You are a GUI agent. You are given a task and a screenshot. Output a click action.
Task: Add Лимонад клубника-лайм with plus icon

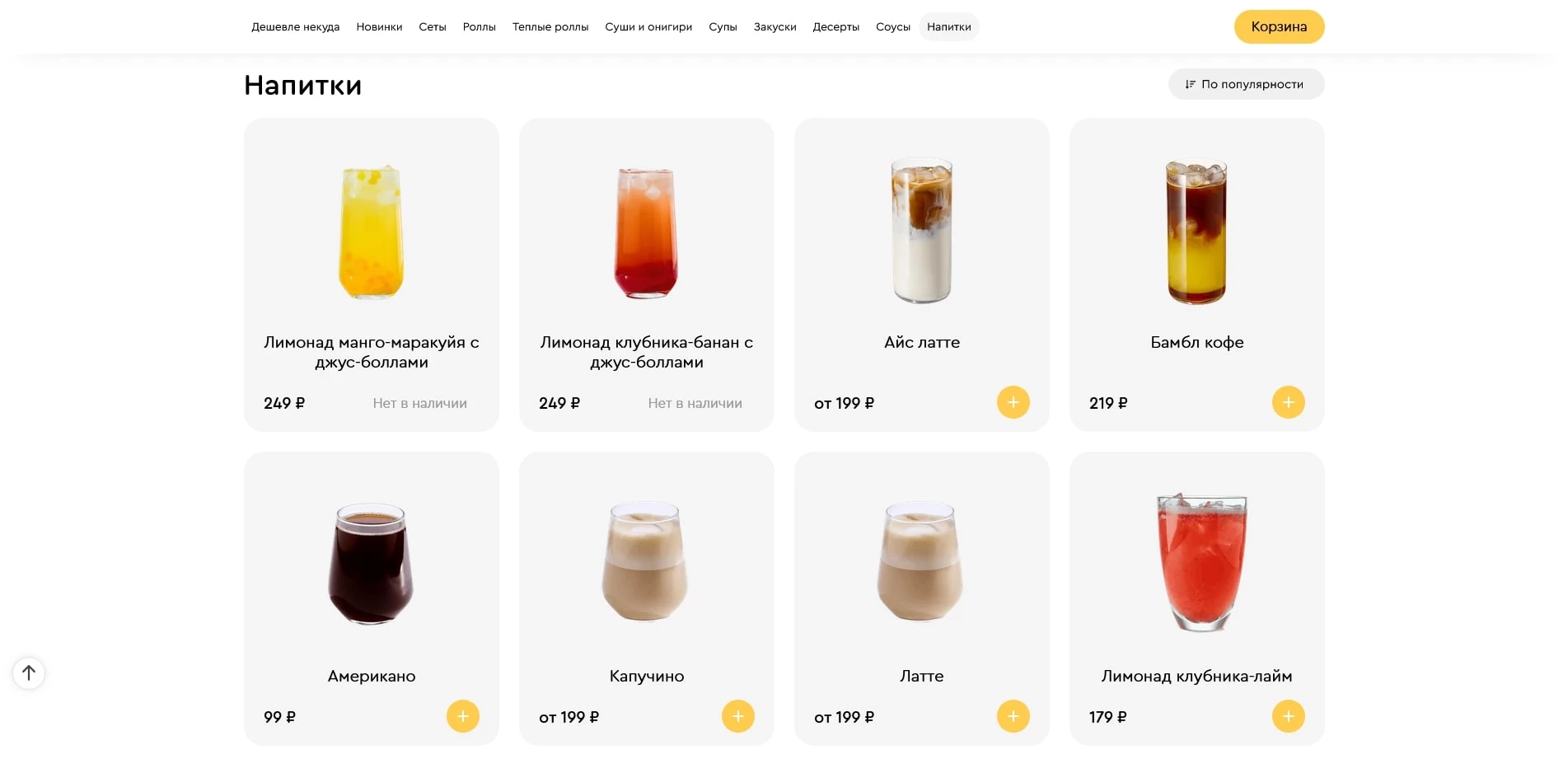tap(1288, 716)
